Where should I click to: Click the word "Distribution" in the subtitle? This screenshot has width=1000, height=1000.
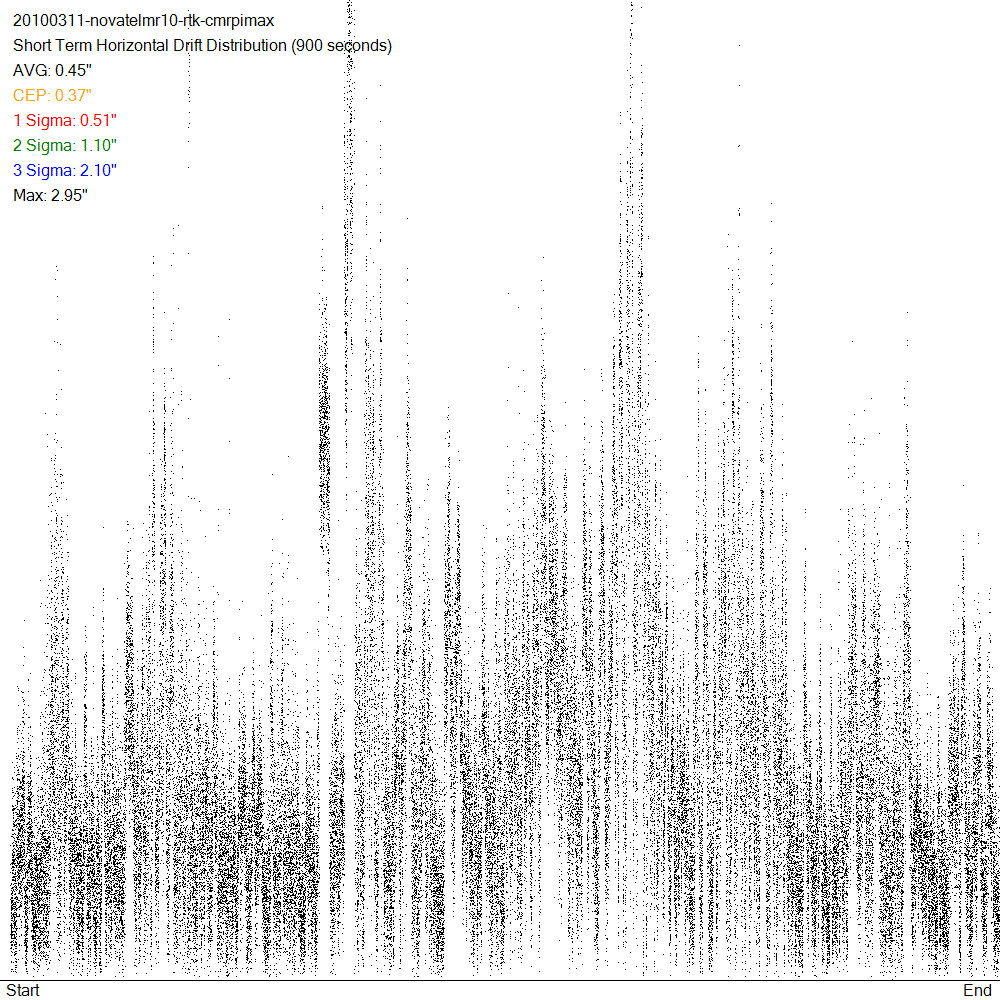tap(246, 46)
